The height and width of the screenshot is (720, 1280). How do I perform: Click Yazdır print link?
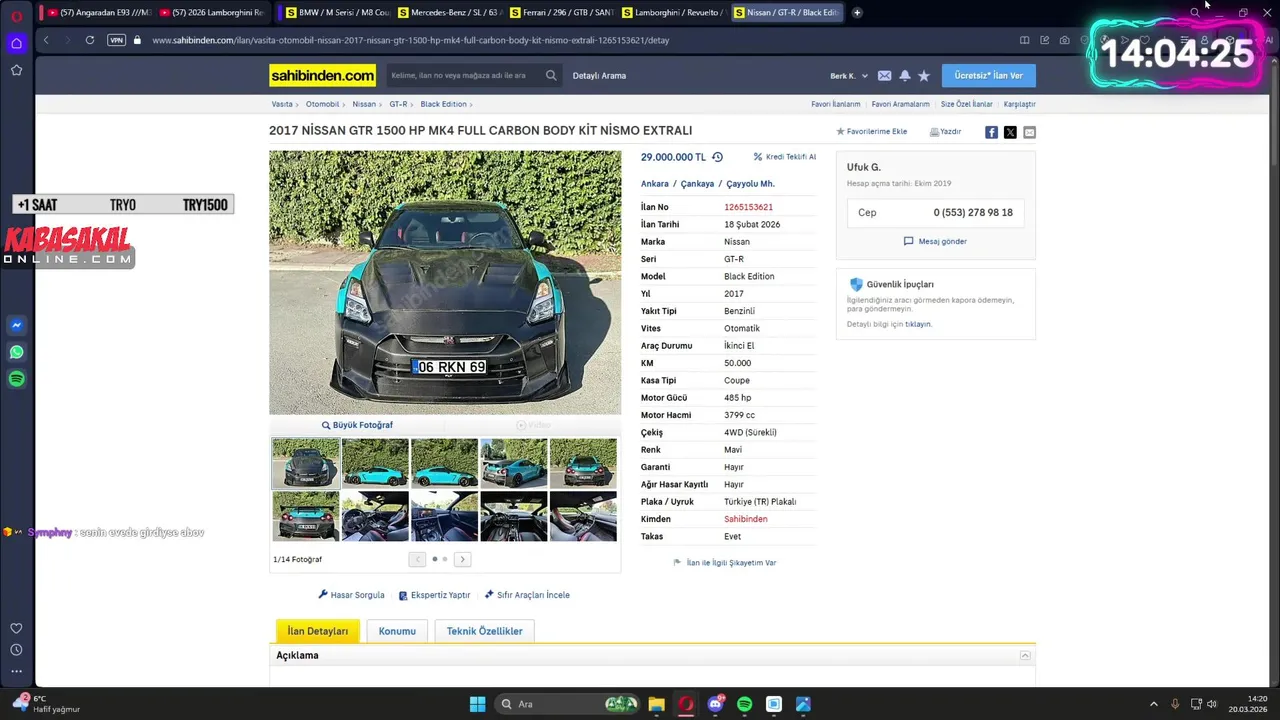pyautogui.click(x=945, y=132)
